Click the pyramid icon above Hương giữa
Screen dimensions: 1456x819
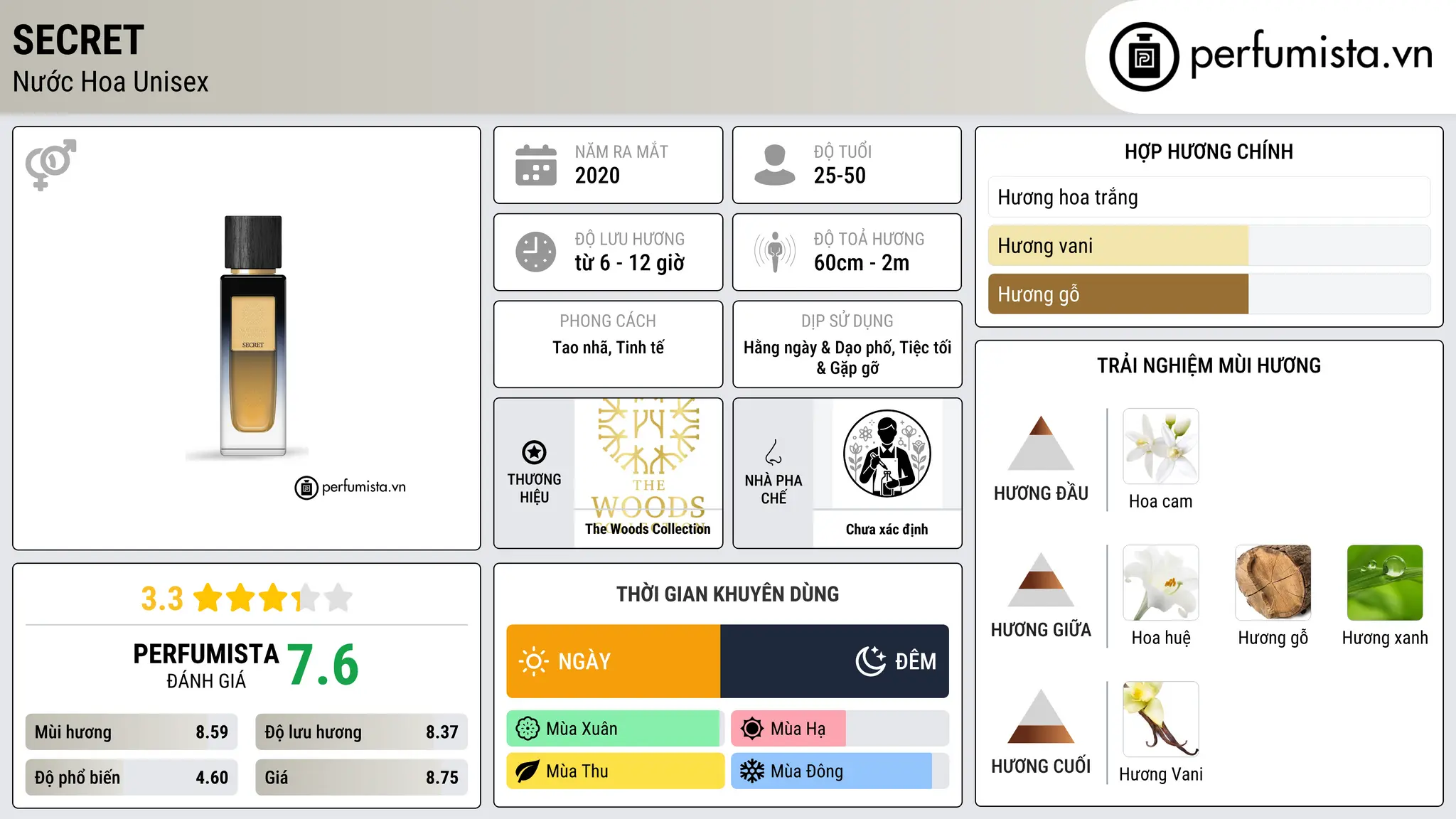pyautogui.click(x=1041, y=579)
